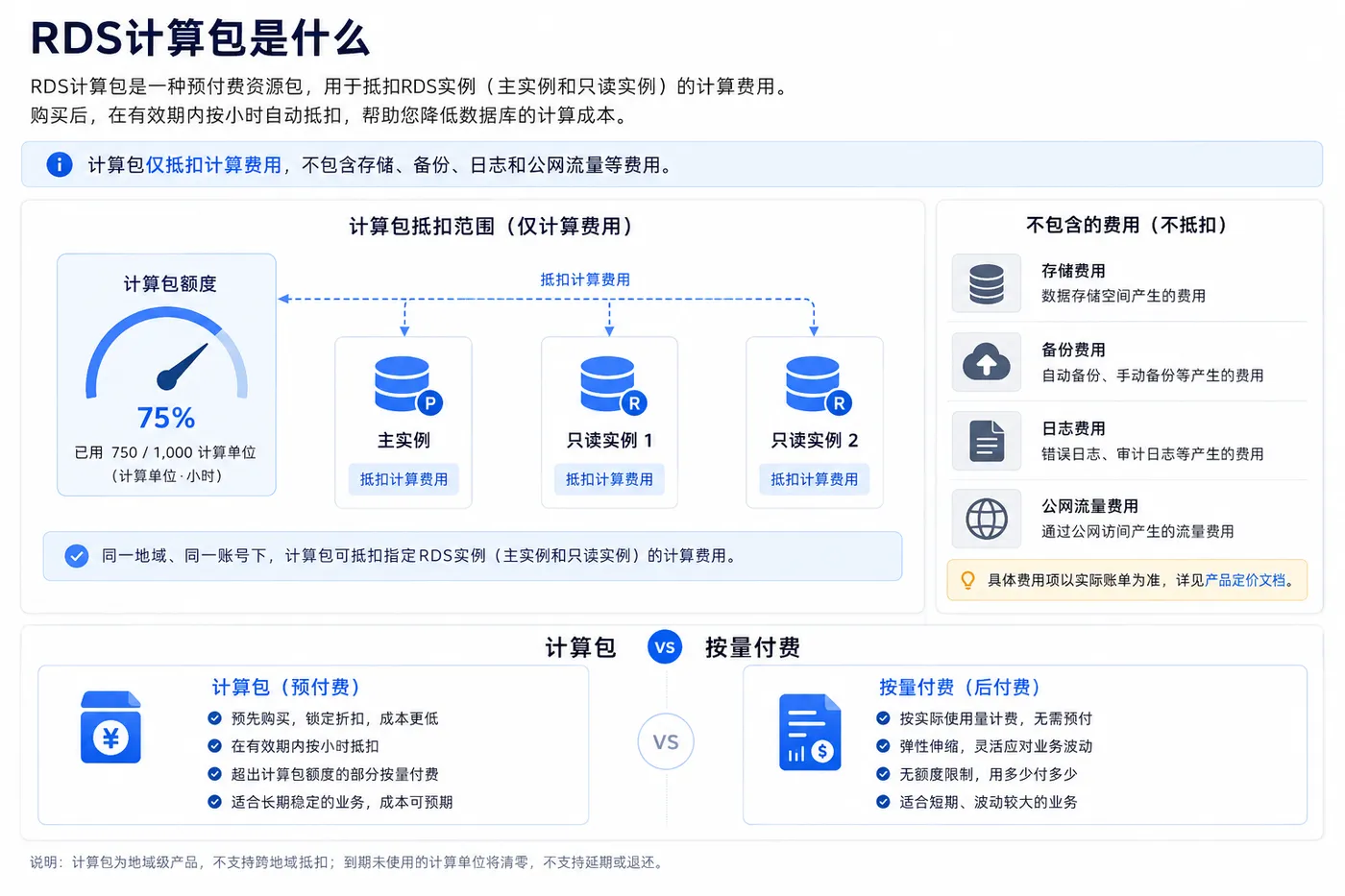Viewport: 1345px width, 896px height.
Task: Click the 备份费用 cloud upload icon
Action: pyautogui.click(x=987, y=362)
